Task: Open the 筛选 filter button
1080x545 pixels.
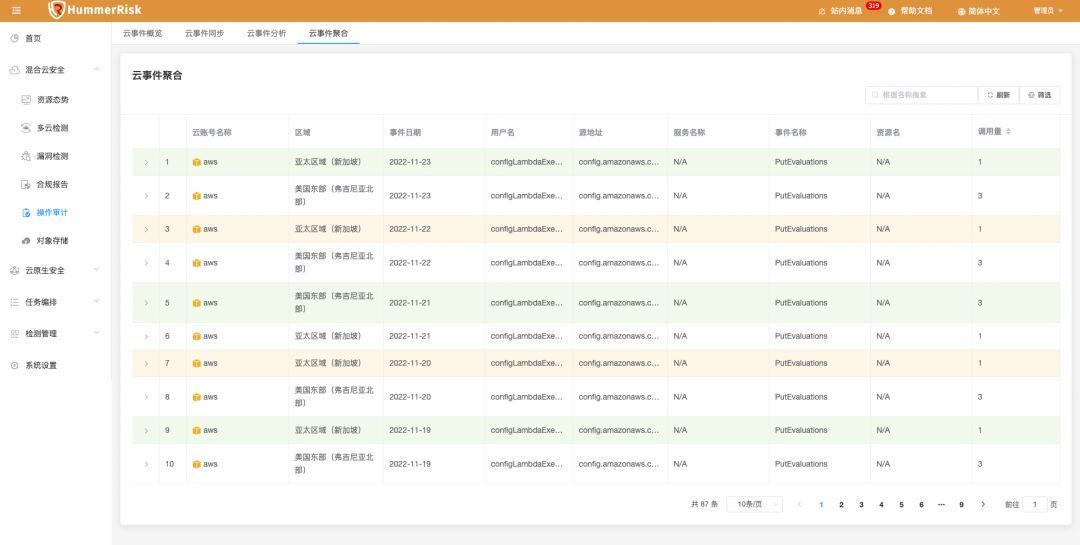Action: tap(1039, 95)
